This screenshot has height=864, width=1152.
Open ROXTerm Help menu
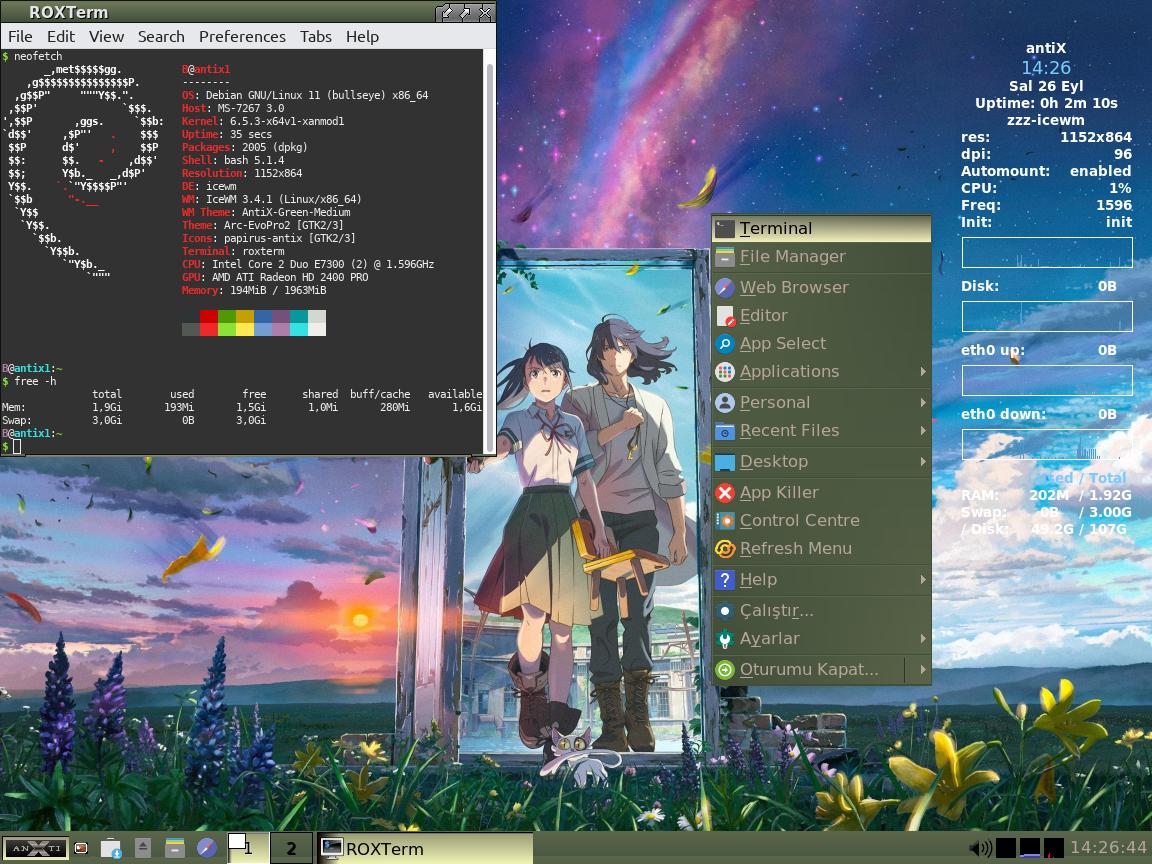tap(362, 37)
